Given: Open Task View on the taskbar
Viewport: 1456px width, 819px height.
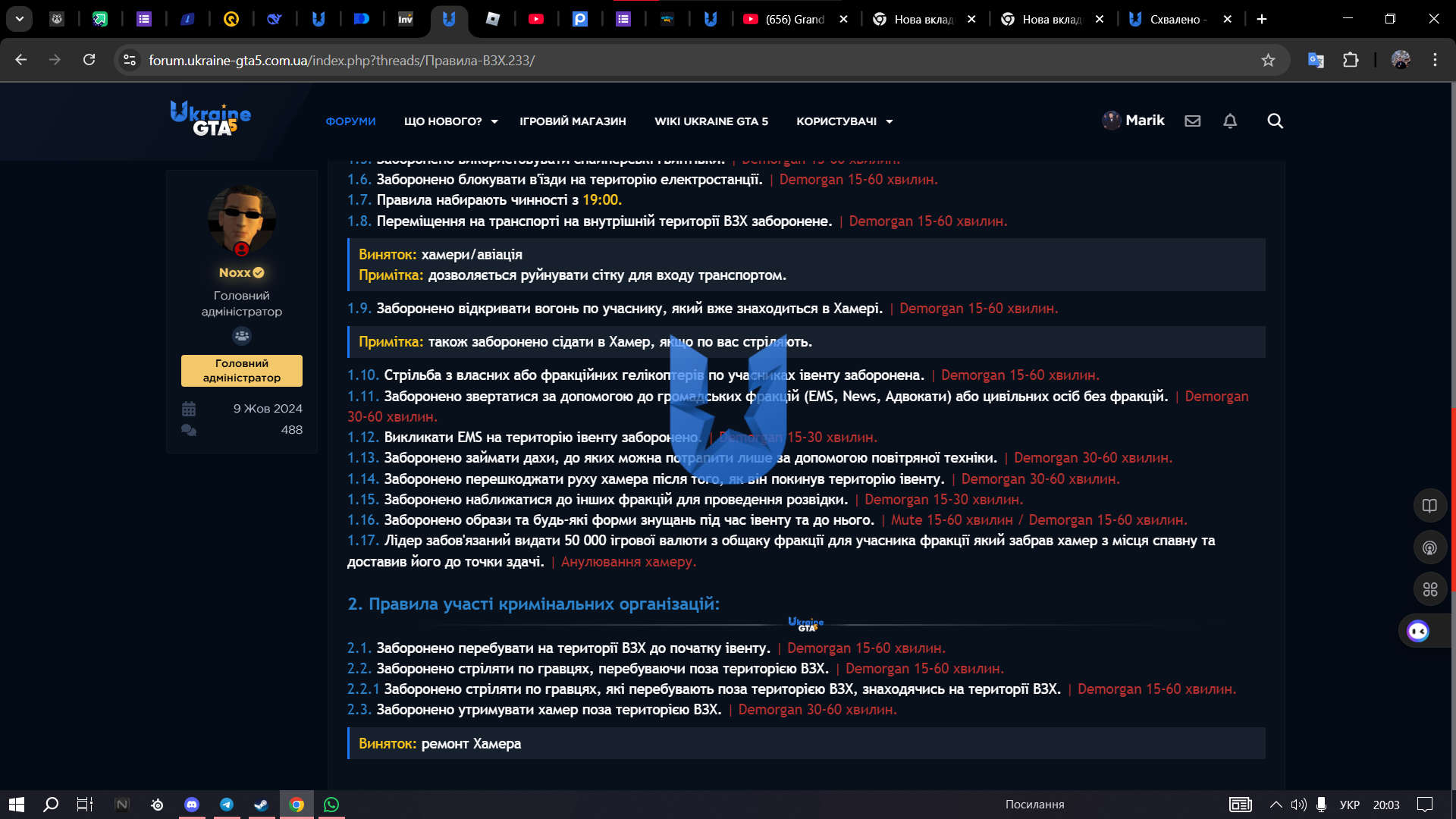Looking at the screenshot, I should pos(85,804).
